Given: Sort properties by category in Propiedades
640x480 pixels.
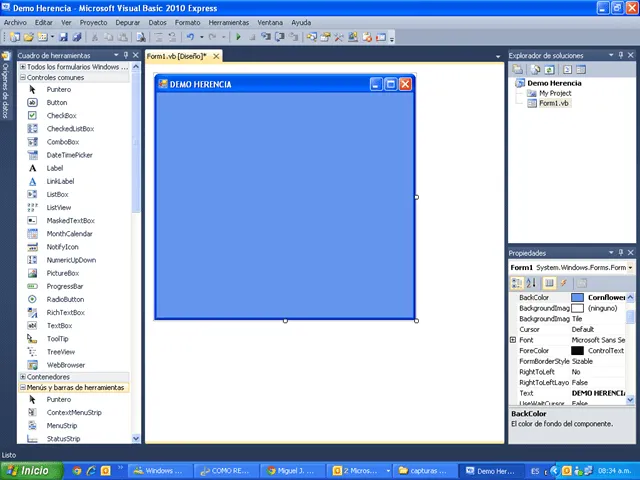Looking at the screenshot, I should click(x=517, y=283).
